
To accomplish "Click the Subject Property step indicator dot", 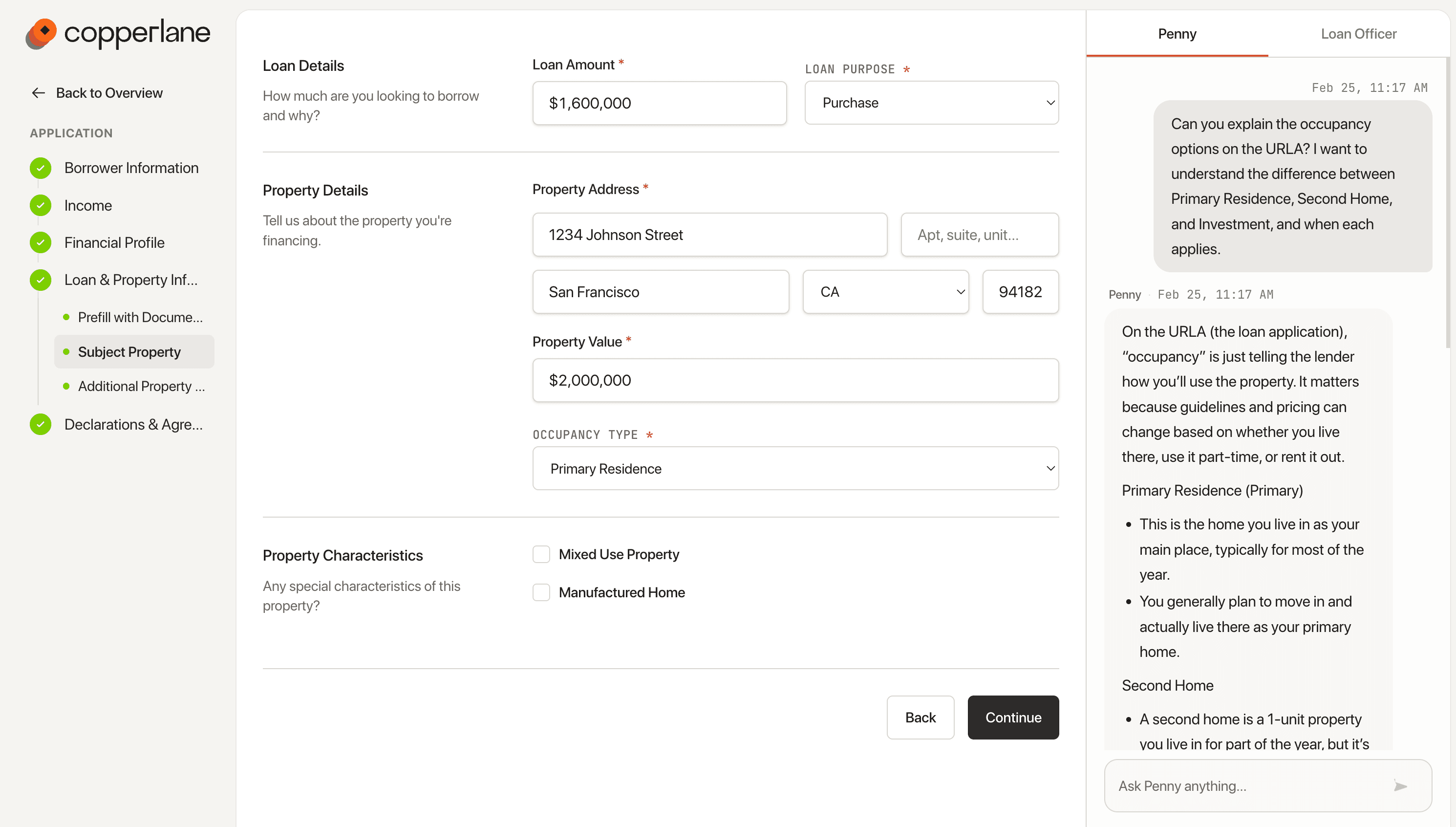I will pos(66,351).
